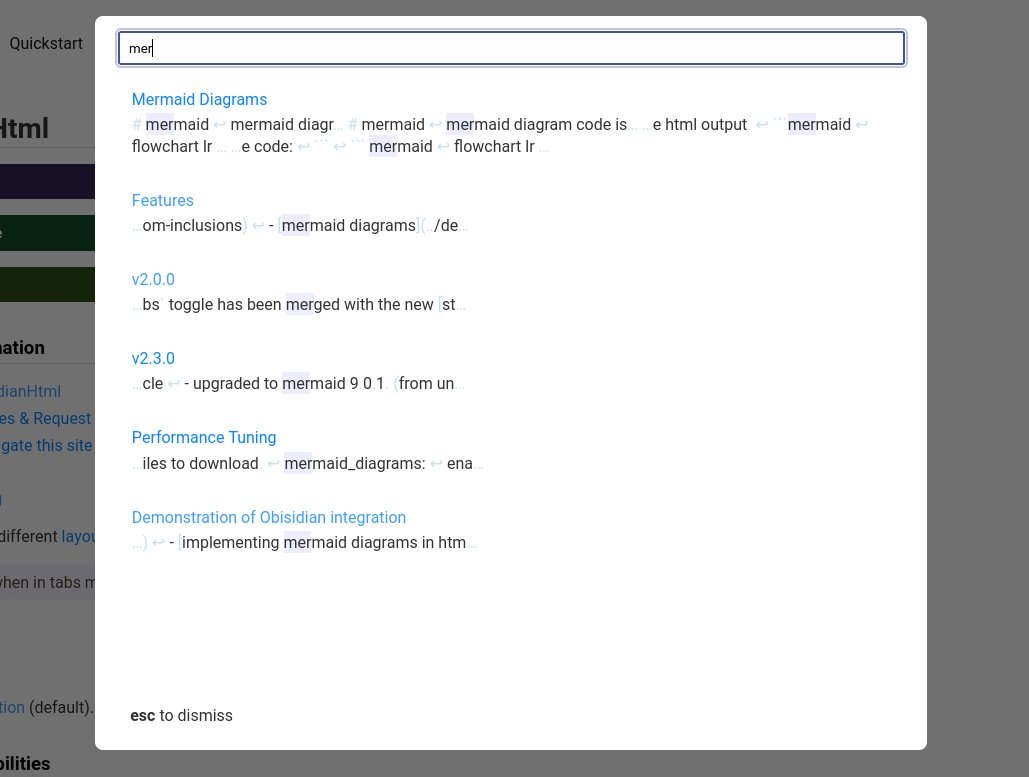Open the 'es & Request' sidebar link
The width and height of the screenshot is (1029, 777).
(47, 418)
